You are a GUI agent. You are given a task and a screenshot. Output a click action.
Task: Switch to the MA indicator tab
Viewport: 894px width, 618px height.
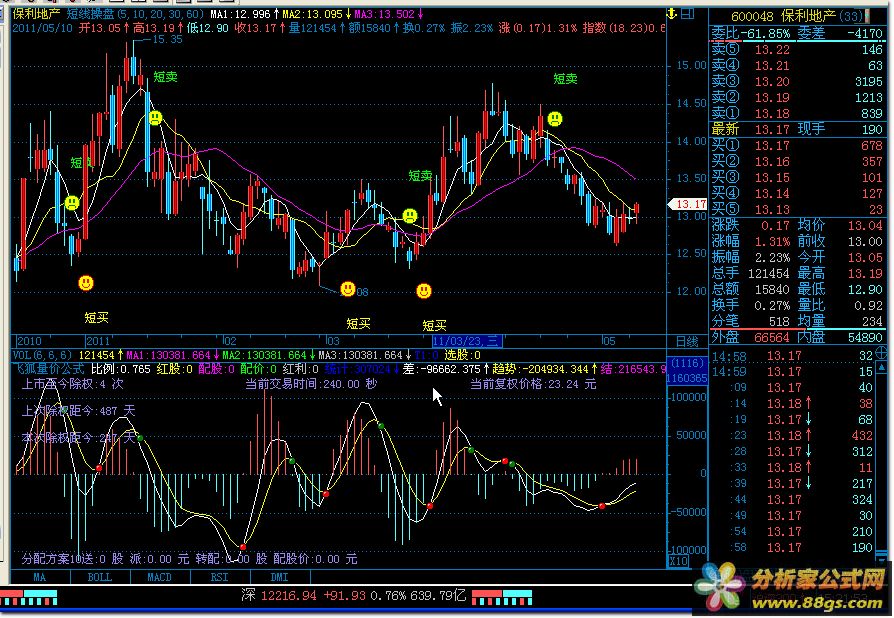39,577
